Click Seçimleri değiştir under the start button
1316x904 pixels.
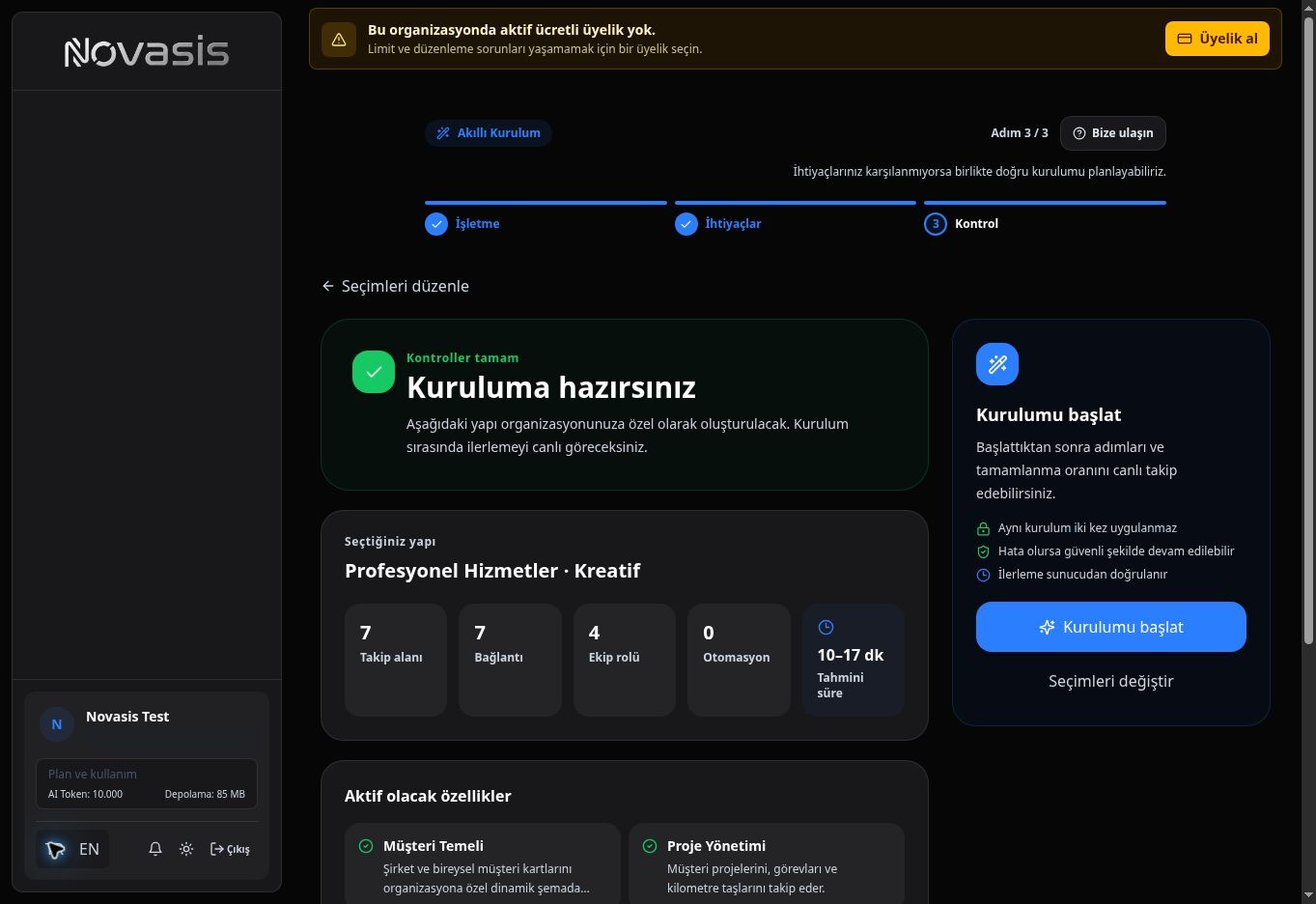click(x=1111, y=681)
